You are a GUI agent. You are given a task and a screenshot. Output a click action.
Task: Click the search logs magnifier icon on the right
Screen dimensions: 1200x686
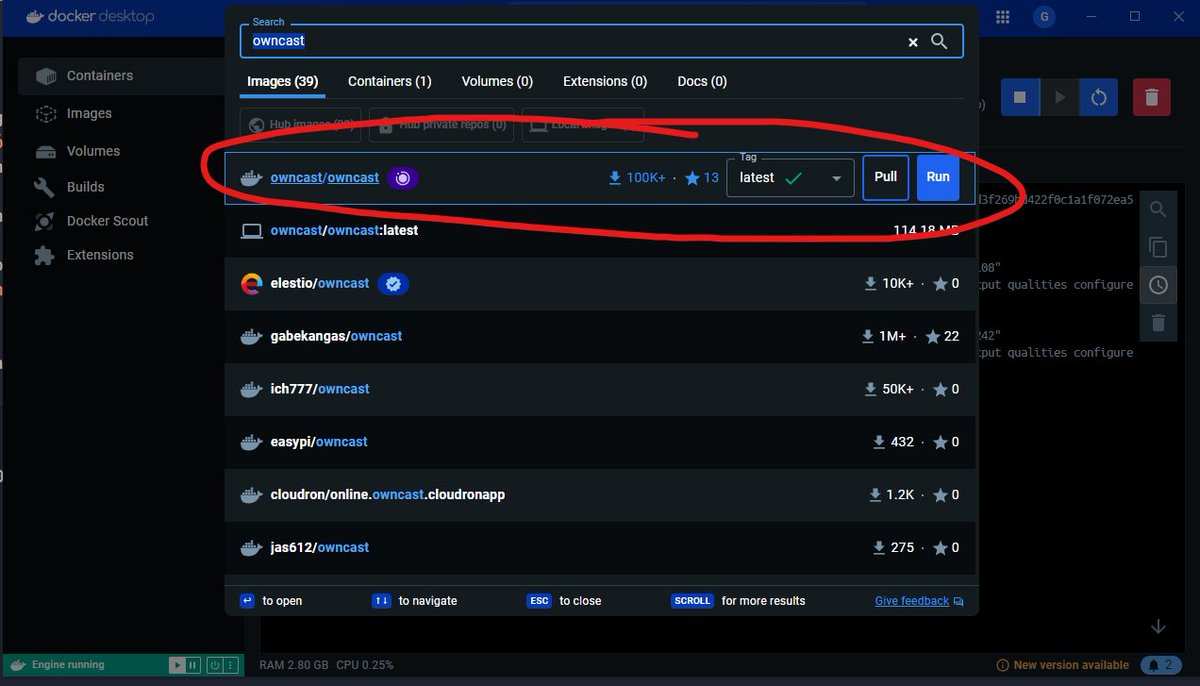click(x=1158, y=209)
